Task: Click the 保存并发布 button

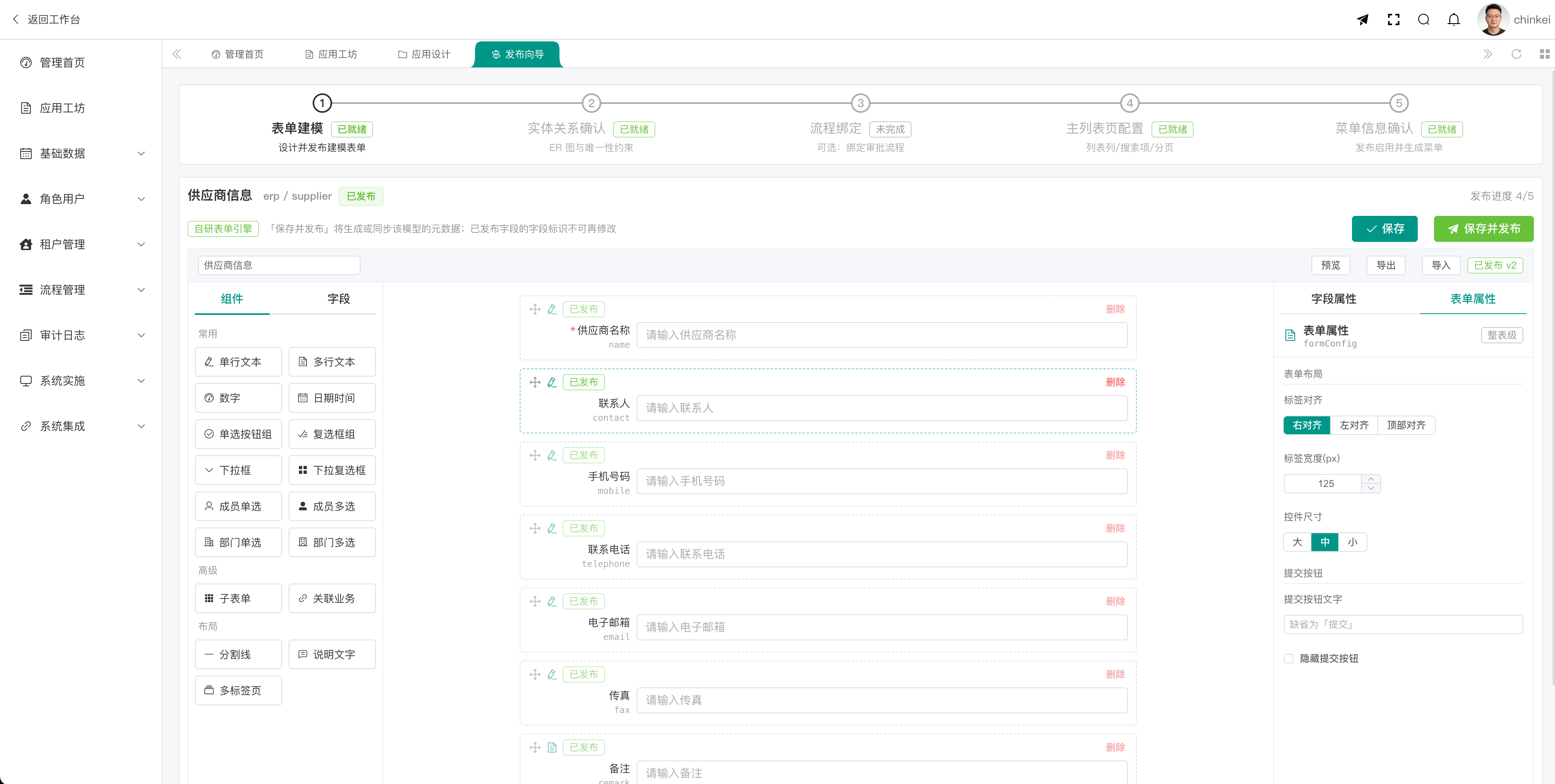Action: [x=1483, y=229]
